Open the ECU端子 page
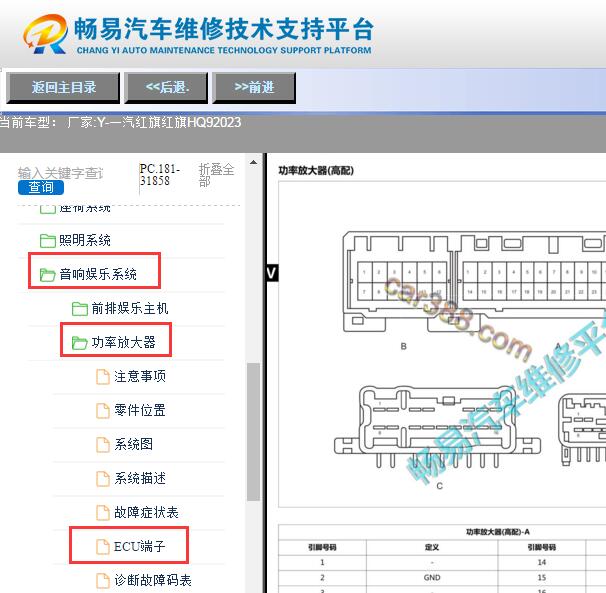The width and height of the screenshot is (606, 593). [x=140, y=547]
